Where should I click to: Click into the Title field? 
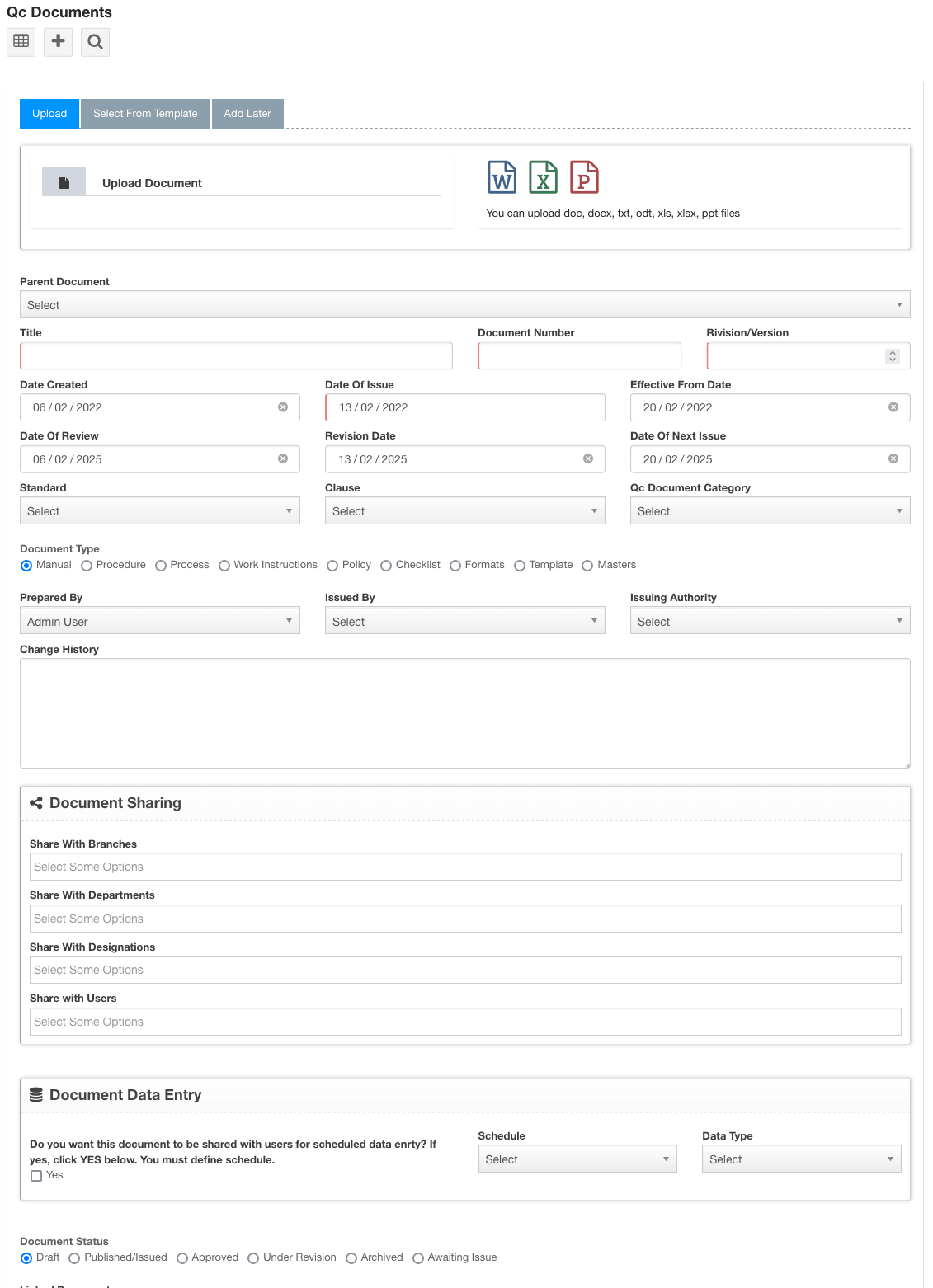[236, 356]
